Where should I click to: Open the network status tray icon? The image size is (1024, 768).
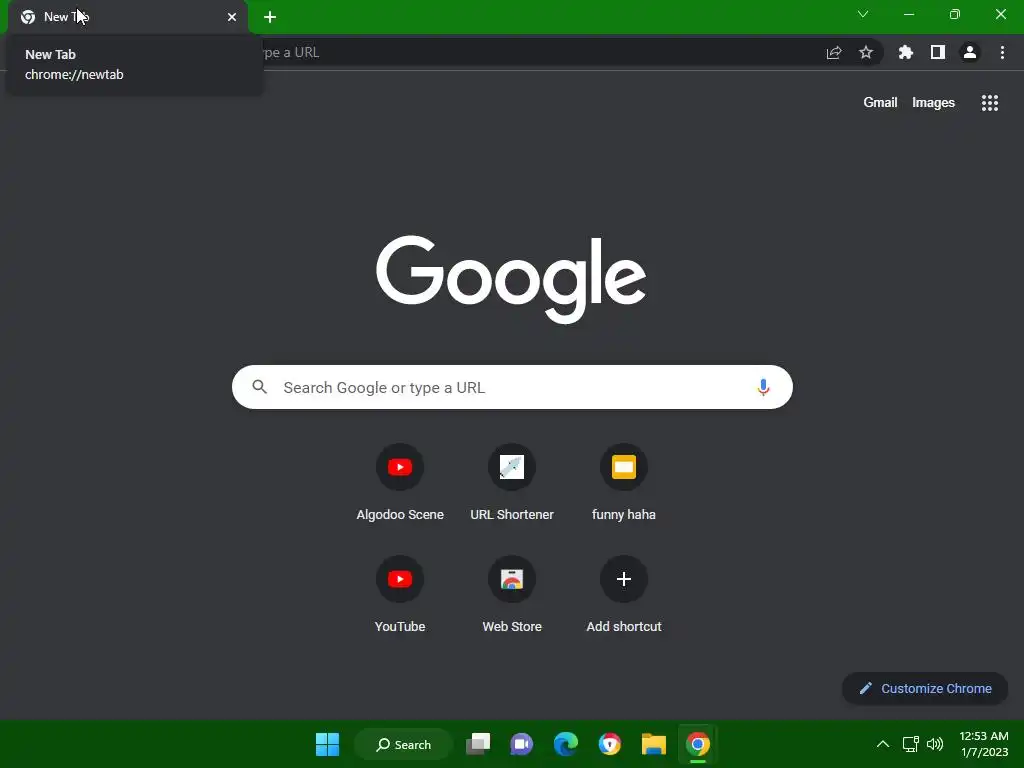(x=910, y=744)
